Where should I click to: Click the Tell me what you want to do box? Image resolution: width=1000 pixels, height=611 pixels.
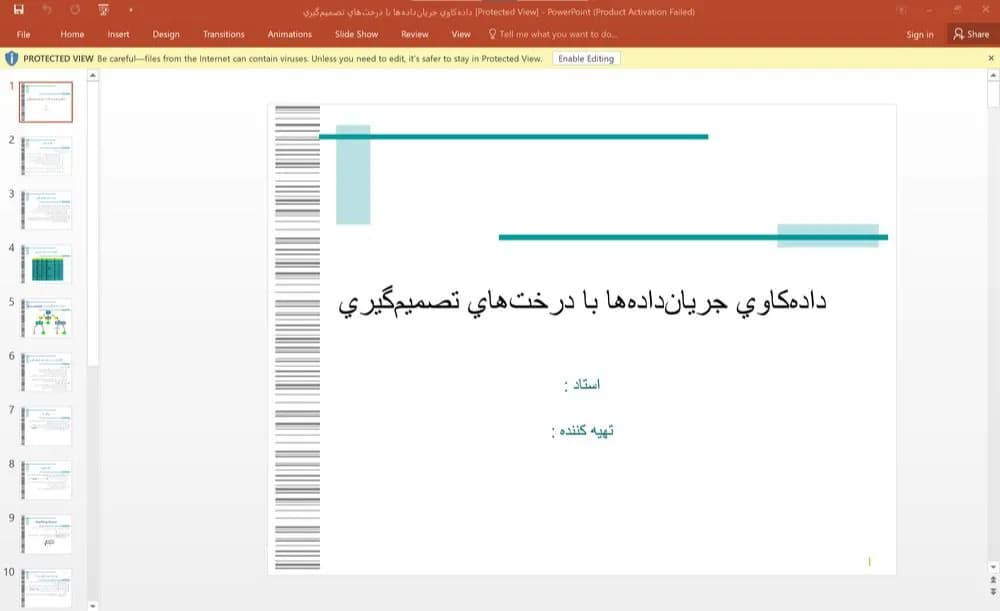coord(553,34)
